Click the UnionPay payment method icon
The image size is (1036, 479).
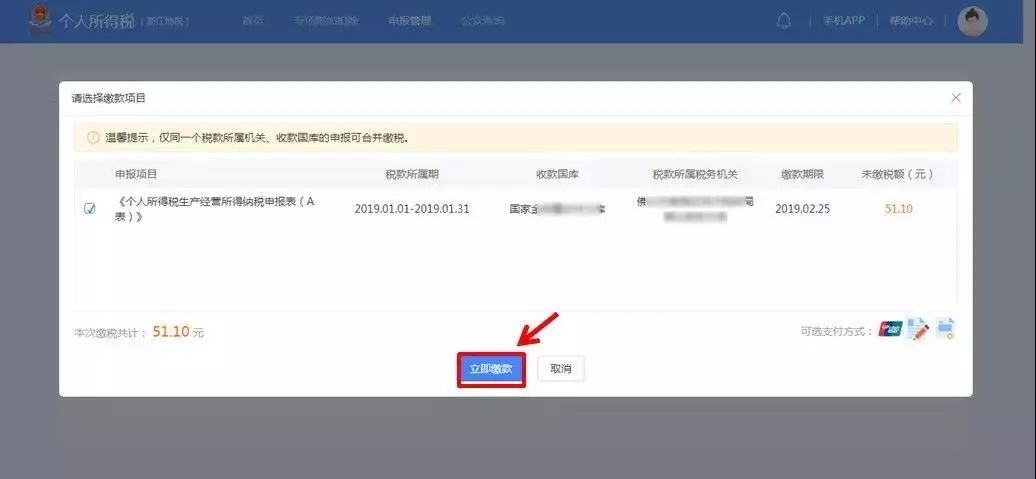click(x=889, y=330)
